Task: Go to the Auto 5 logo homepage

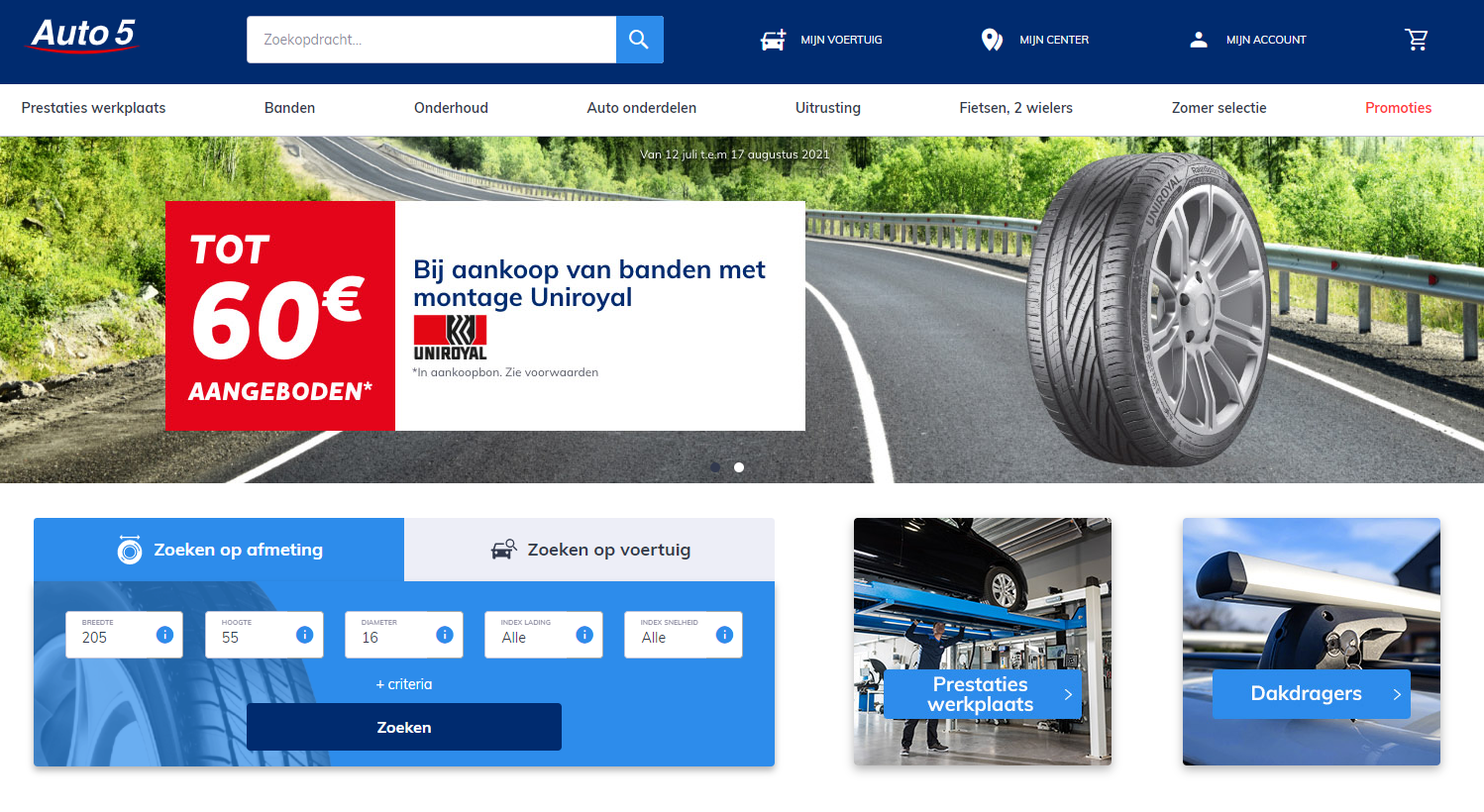Action: coord(83,36)
